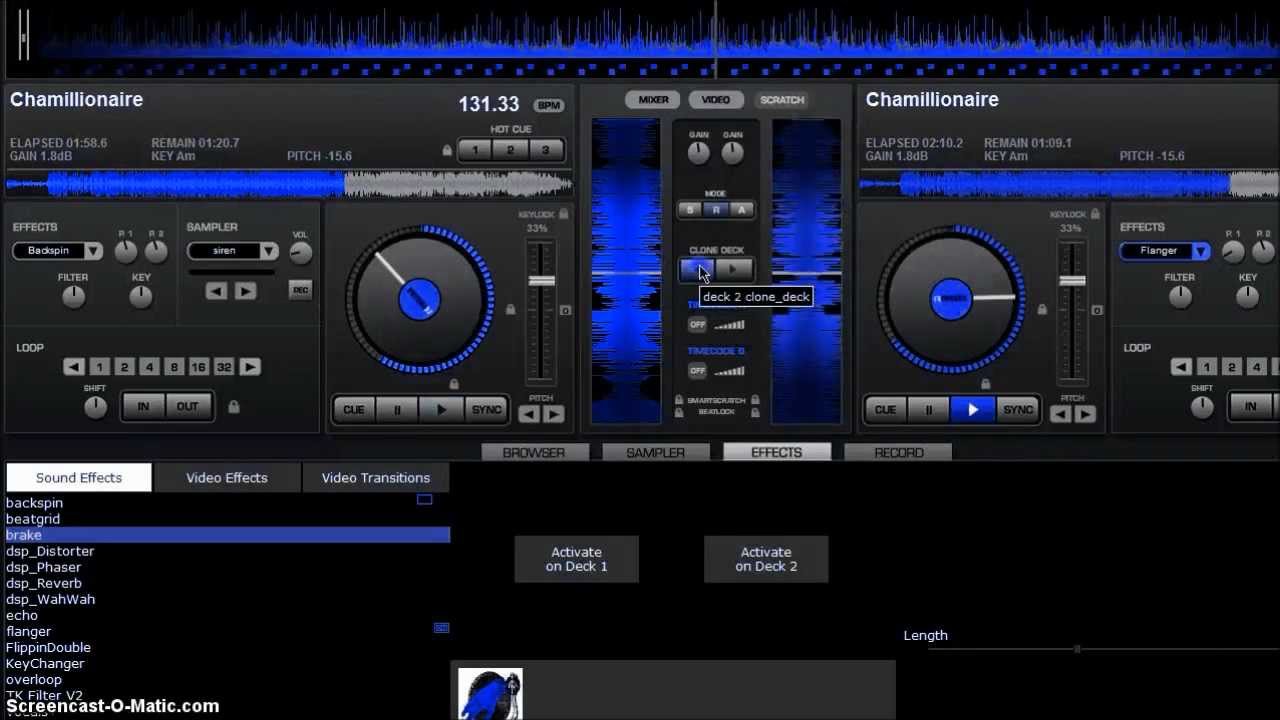Screen dimensions: 1280x720
Task: Open the RECORD tab
Action: pos(899,452)
